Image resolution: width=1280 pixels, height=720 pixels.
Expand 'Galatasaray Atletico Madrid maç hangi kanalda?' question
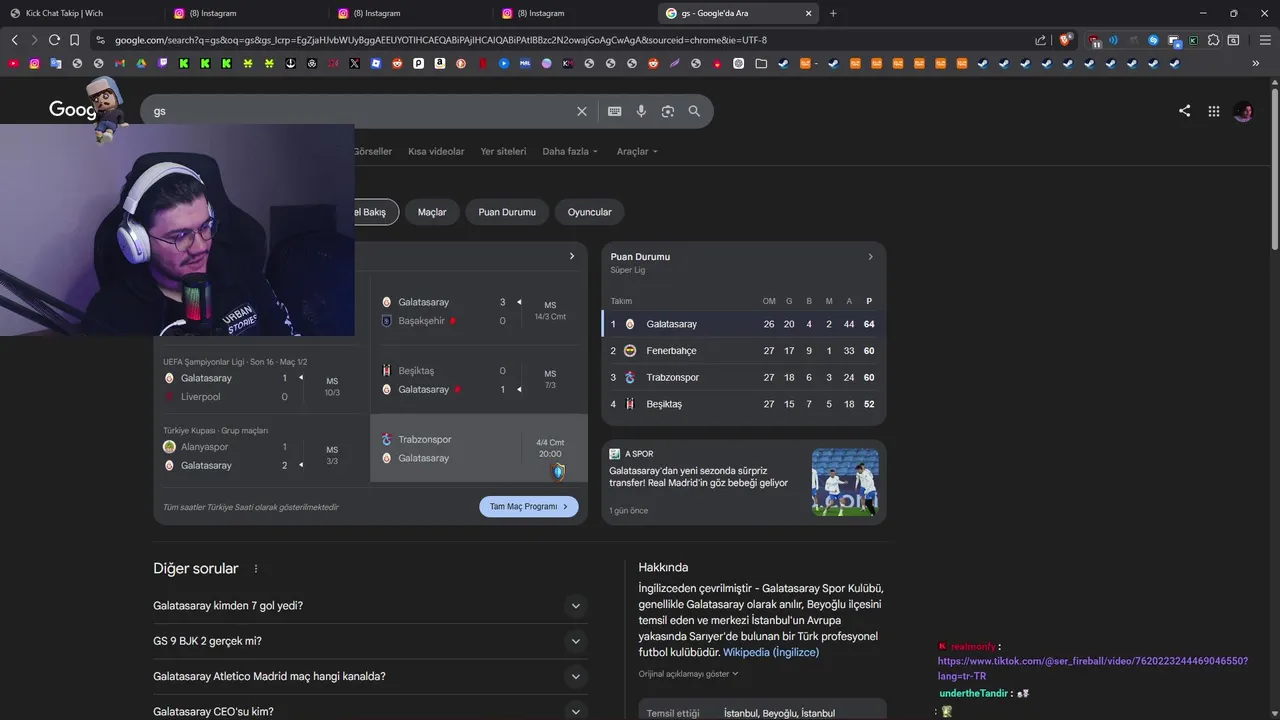pos(575,677)
